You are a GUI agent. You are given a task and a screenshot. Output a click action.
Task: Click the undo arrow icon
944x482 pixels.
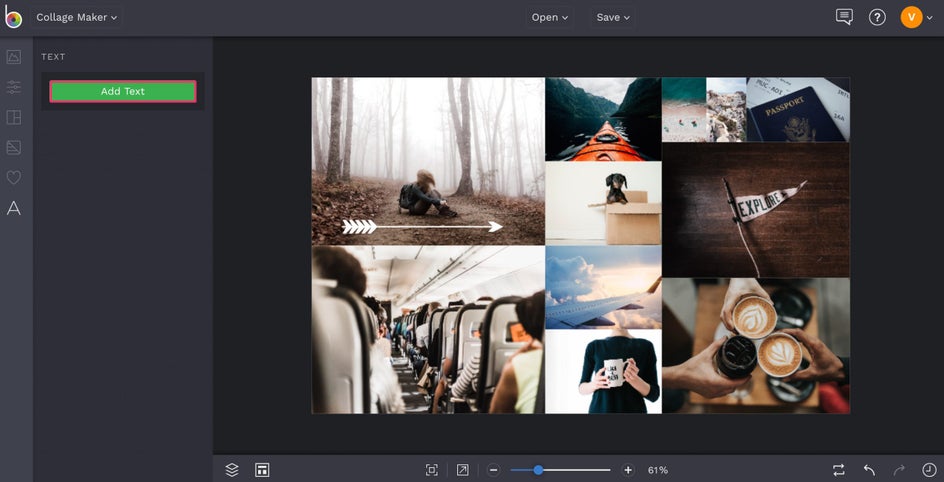pos(869,470)
